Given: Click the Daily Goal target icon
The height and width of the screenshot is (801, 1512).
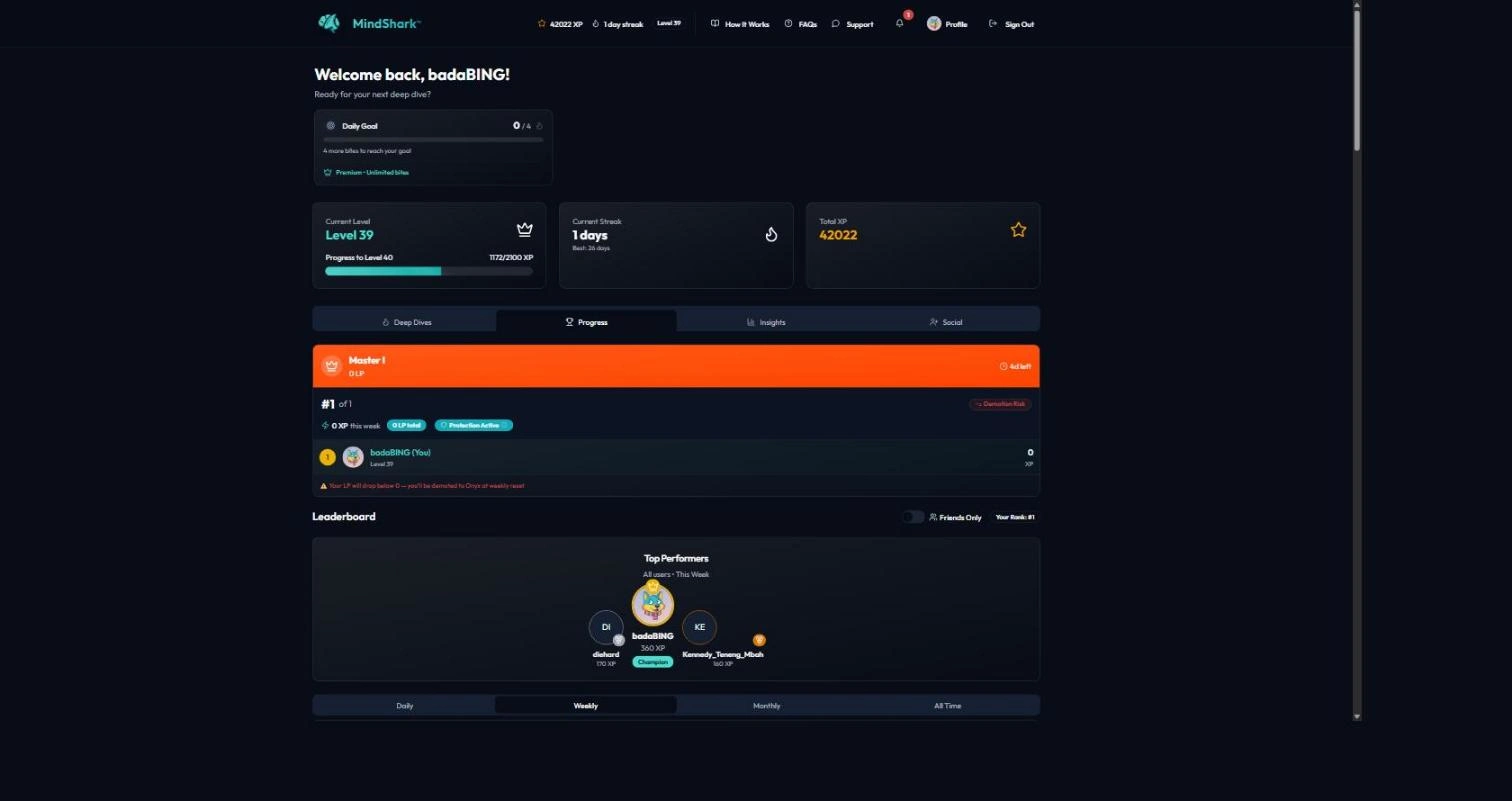Looking at the screenshot, I should [331, 126].
